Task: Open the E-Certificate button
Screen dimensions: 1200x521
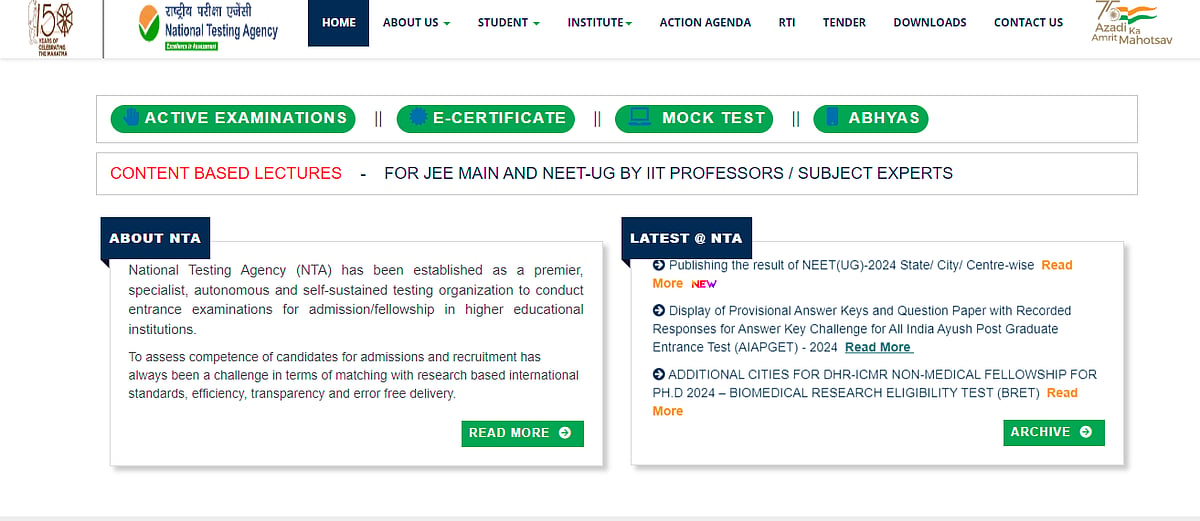Action: click(x=486, y=118)
